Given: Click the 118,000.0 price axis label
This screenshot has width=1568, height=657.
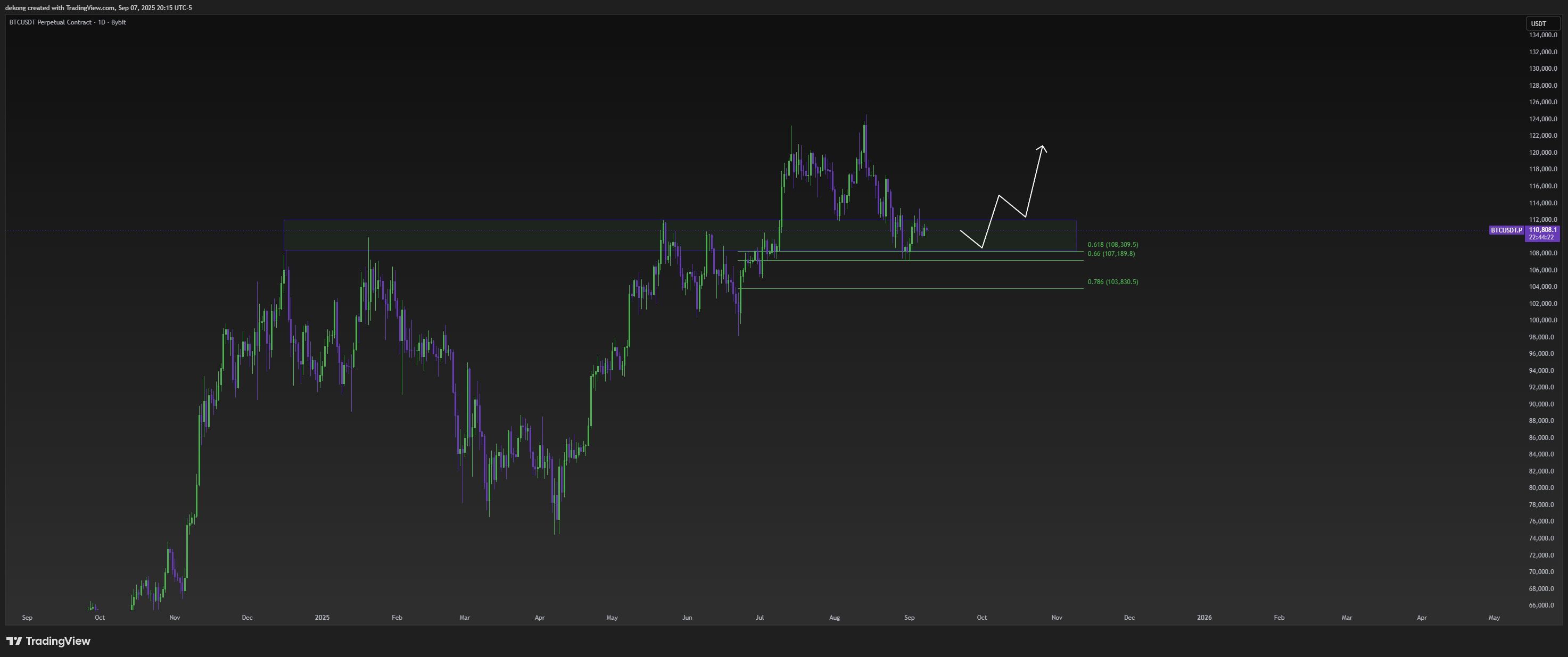Looking at the screenshot, I should [1543, 169].
